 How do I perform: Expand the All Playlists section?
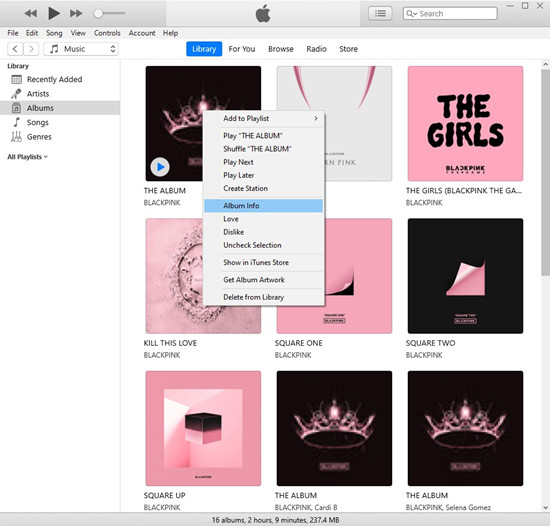click(x=27, y=157)
